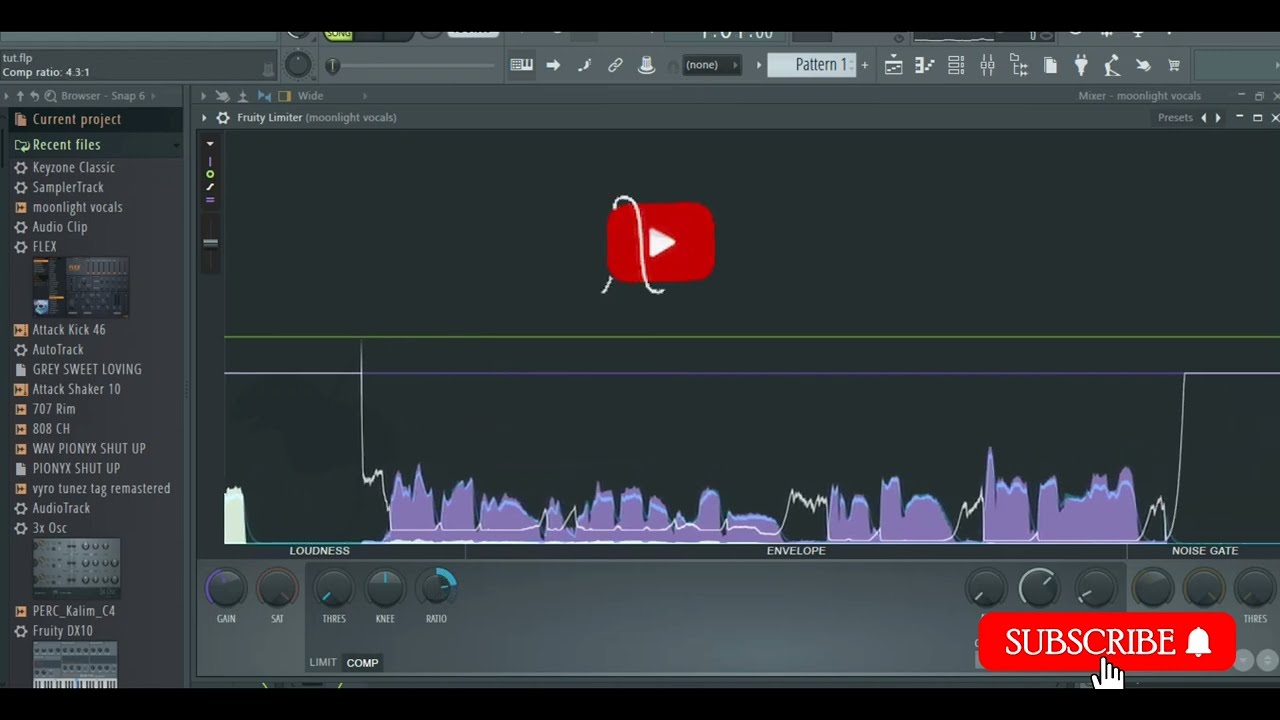Toggle the note/glue tool icon

tap(584, 65)
